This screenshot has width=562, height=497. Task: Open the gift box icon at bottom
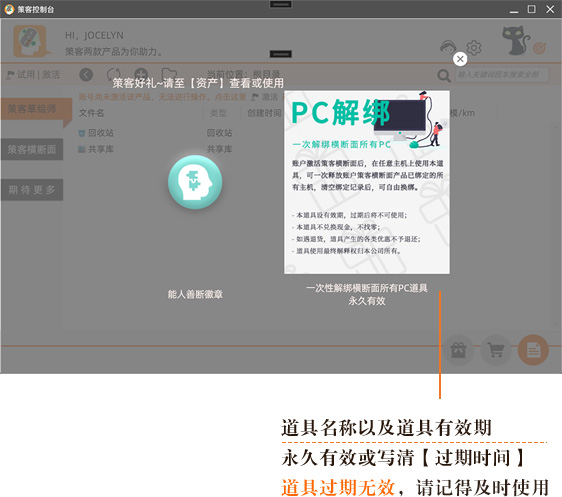(x=458, y=350)
